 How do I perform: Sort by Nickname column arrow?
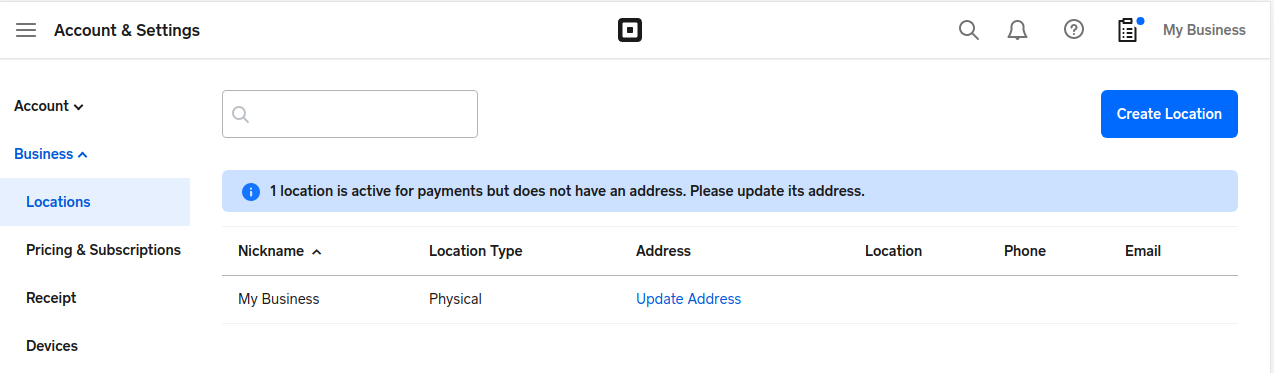[317, 252]
